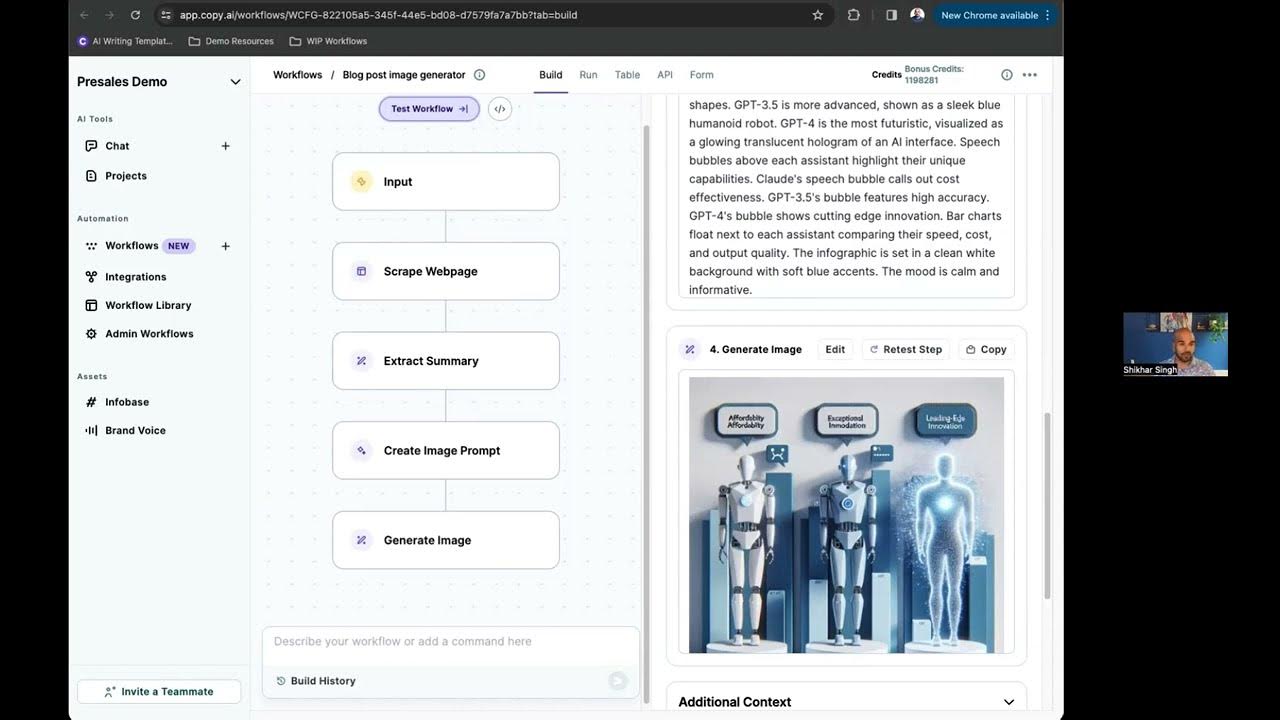Switch to the Table tab
1280x720 pixels.
[x=627, y=75]
